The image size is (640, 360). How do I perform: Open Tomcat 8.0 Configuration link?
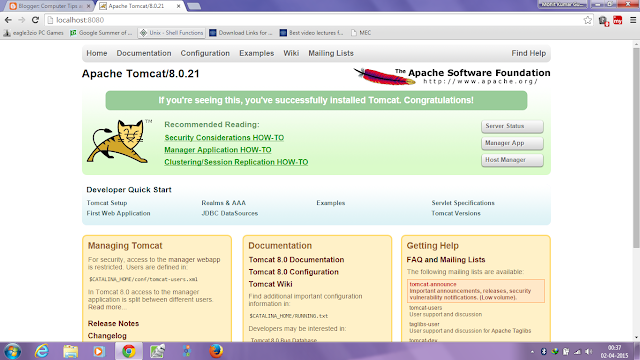click(293, 272)
